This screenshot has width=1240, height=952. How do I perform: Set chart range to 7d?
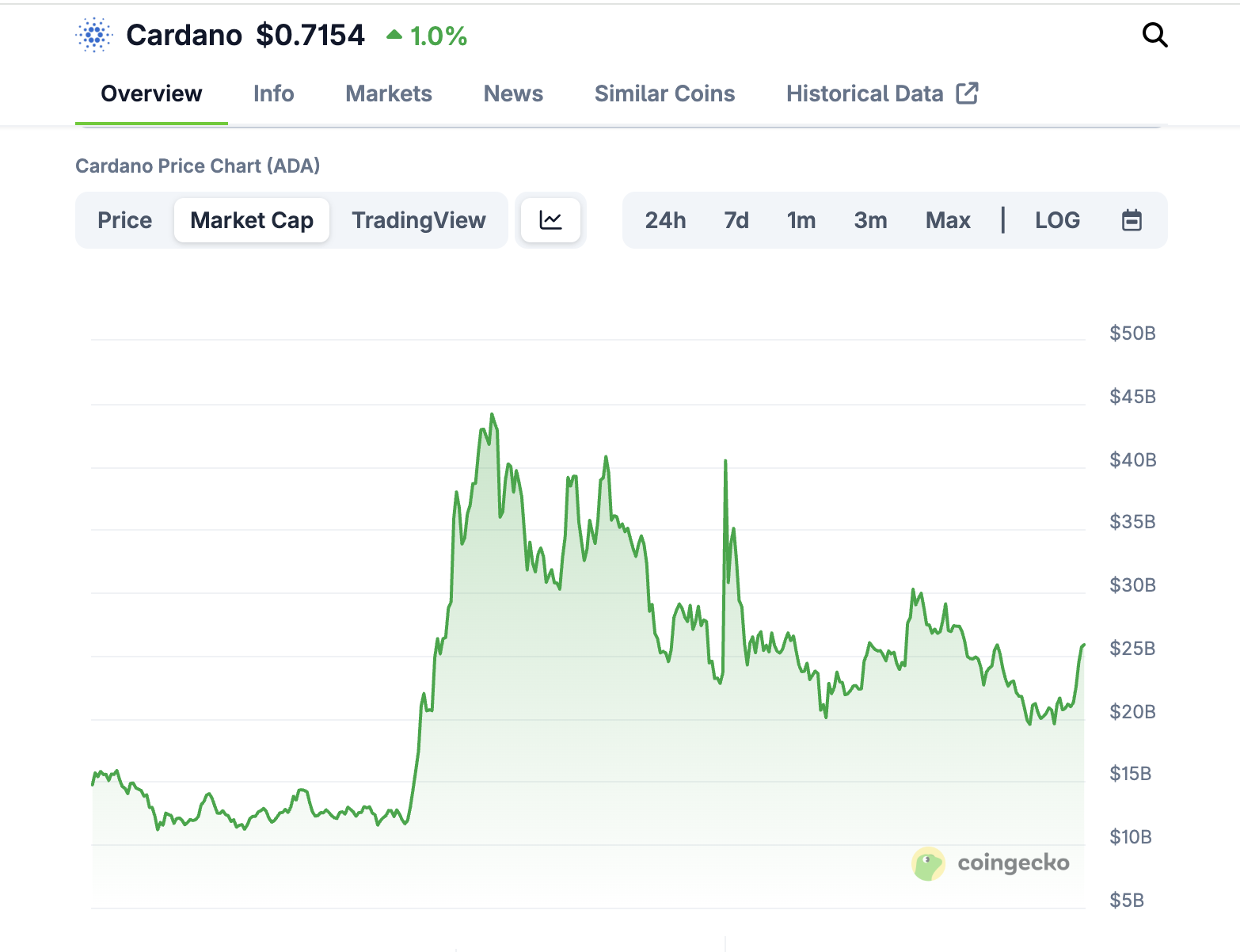click(x=736, y=220)
